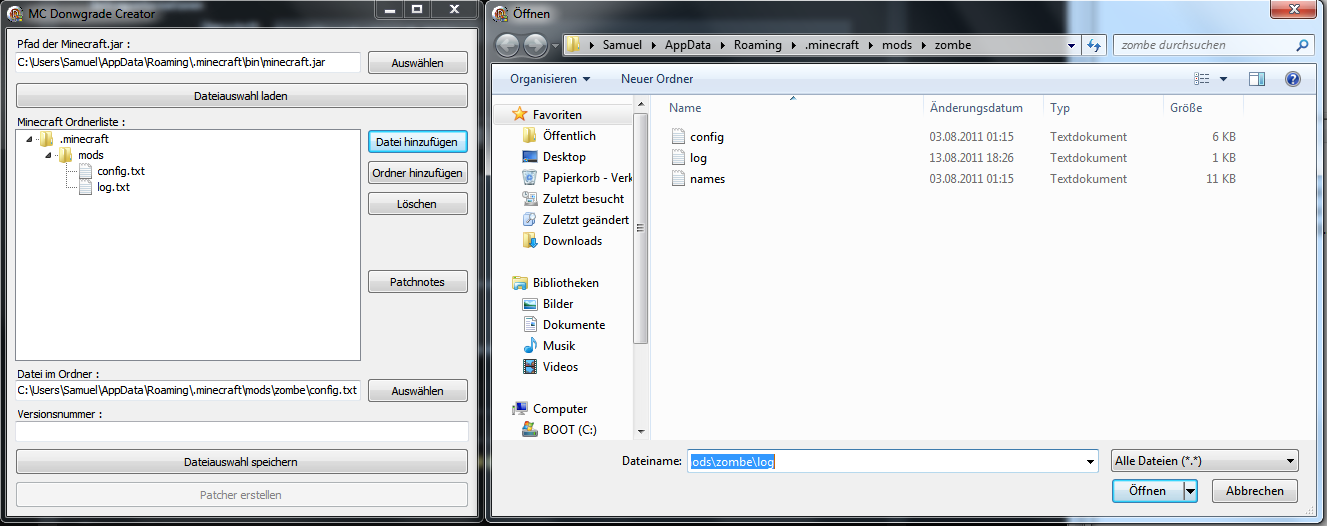Open the file type filter dropdown
This screenshot has width=1327, height=526.
pos(1204,461)
